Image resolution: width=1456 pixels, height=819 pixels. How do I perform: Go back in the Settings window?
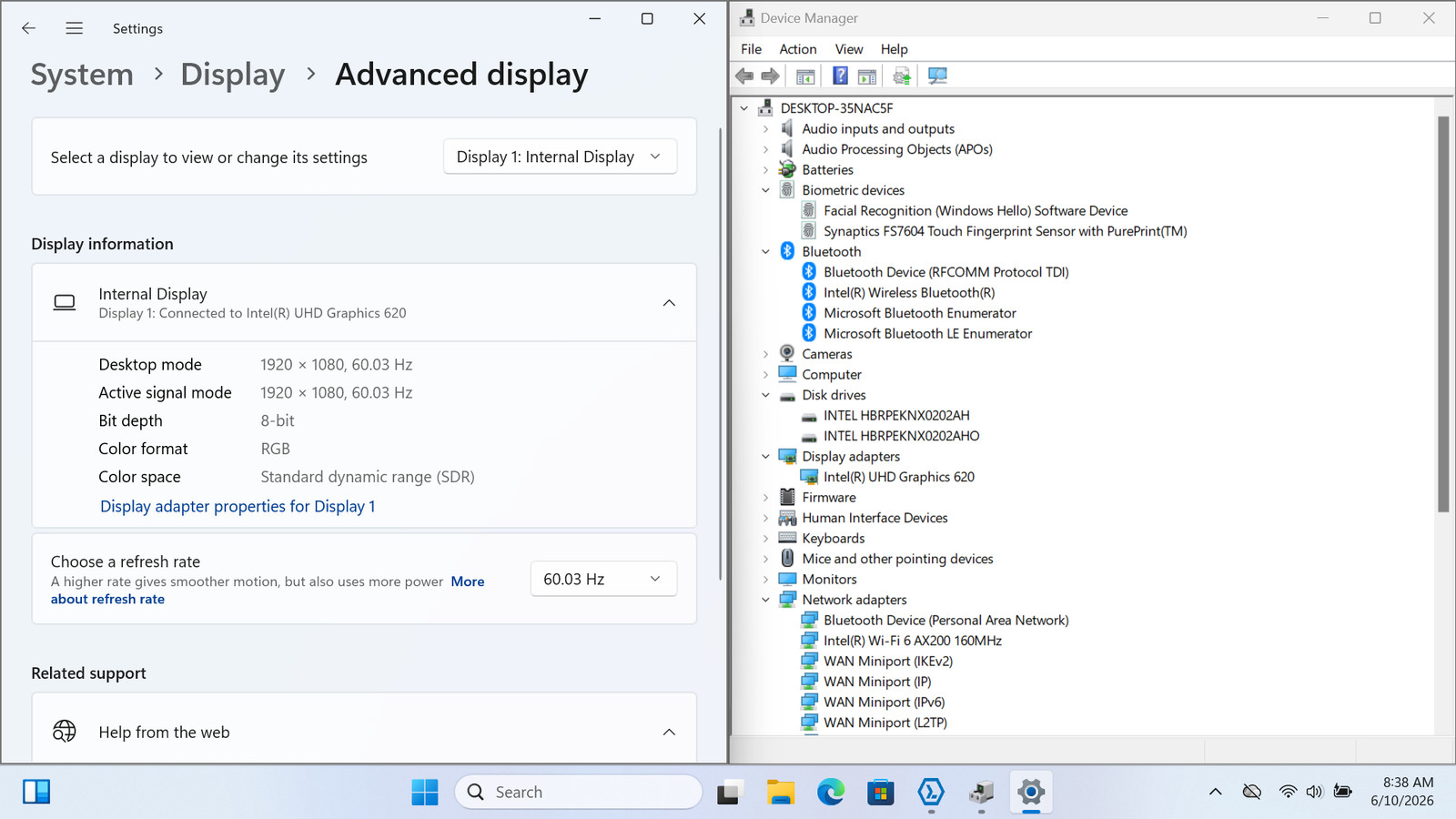click(28, 28)
